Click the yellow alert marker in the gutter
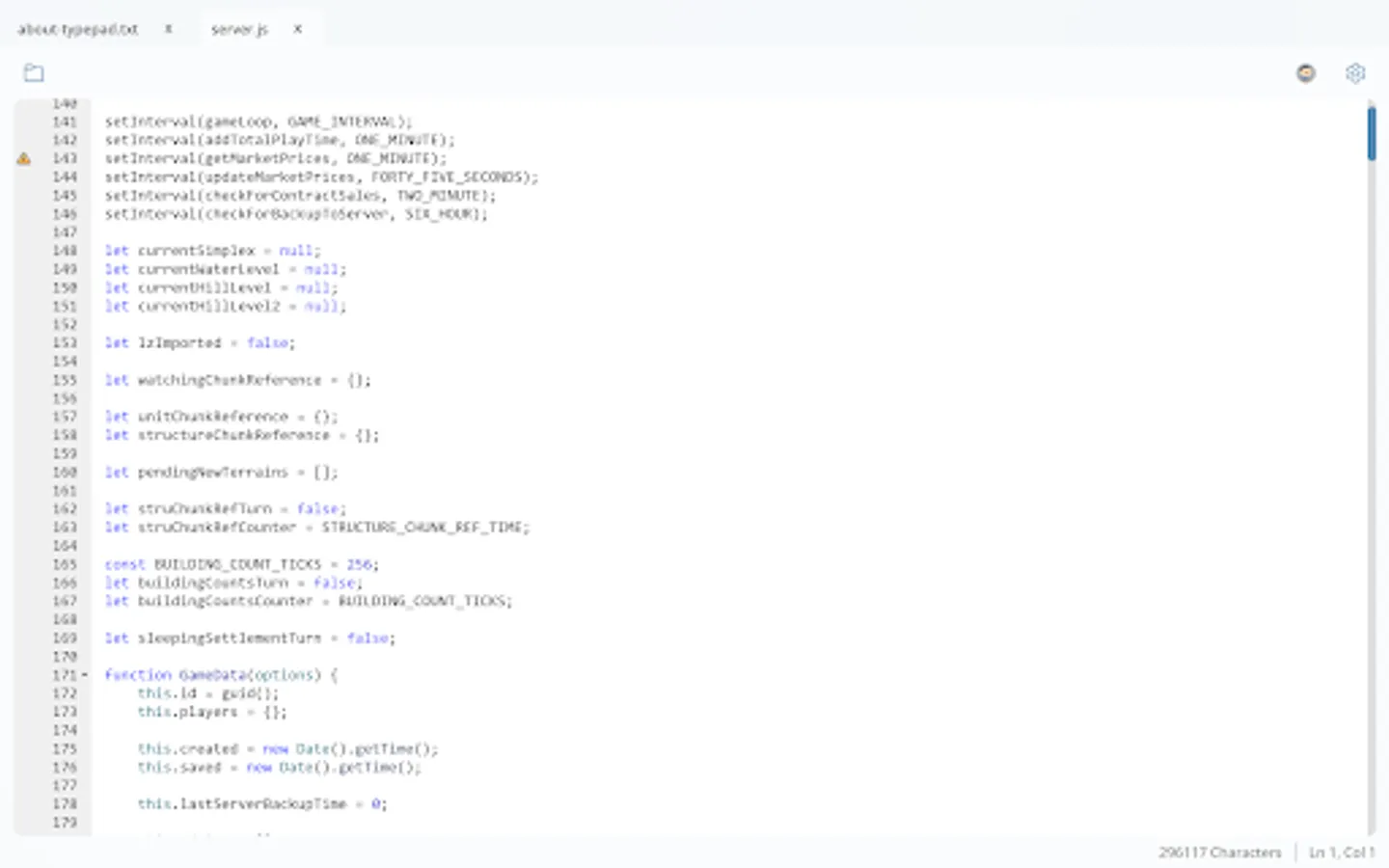This screenshot has height=868, width=1389. tap(24, 158)
